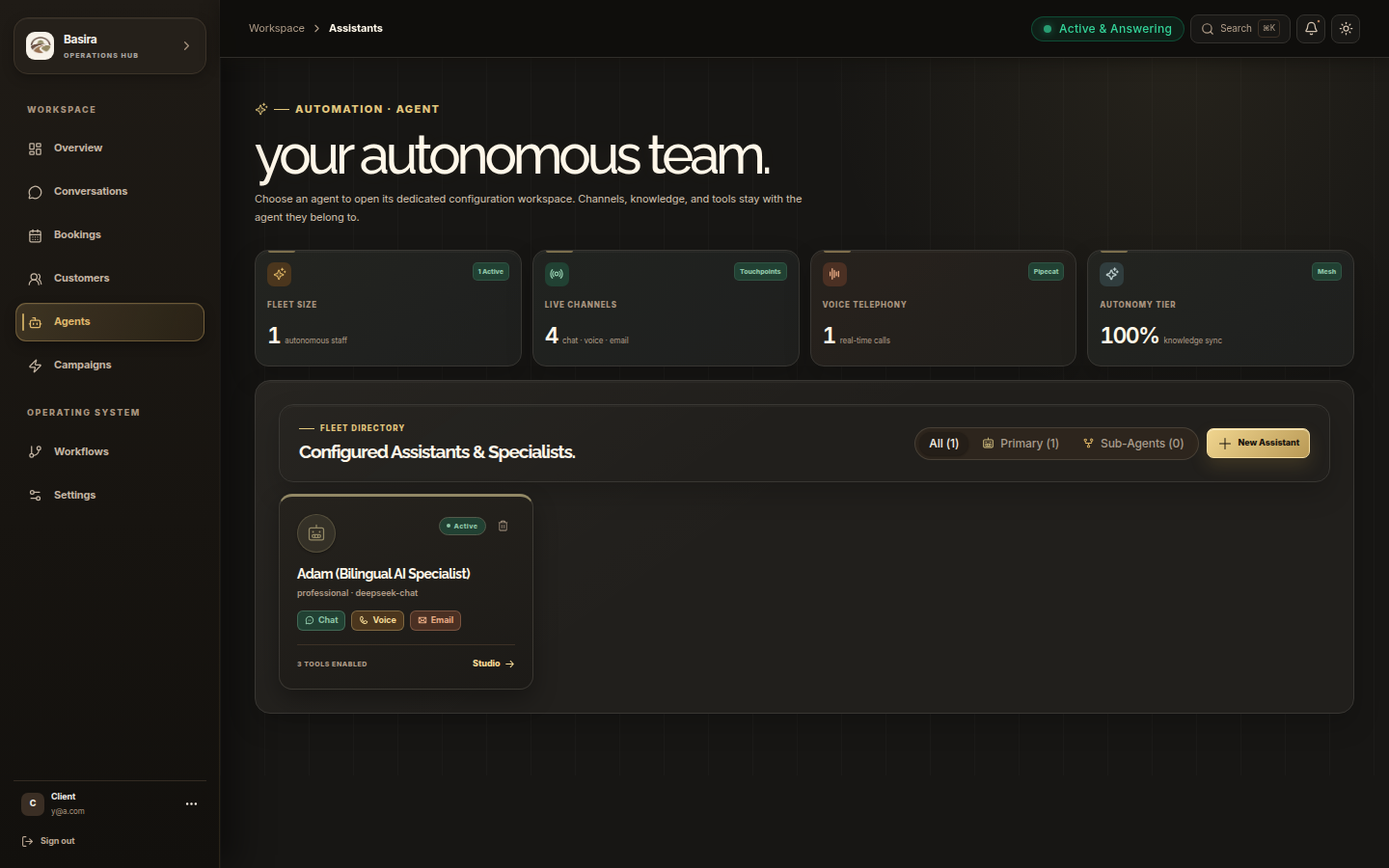Click the Touchpoints badge
The width and height of the screenshot is (1389, 868).
tap(760, 272)
